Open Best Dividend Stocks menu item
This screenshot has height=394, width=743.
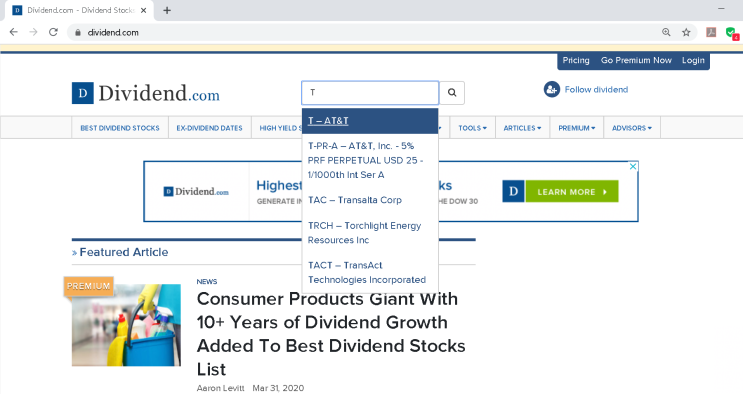120,128
